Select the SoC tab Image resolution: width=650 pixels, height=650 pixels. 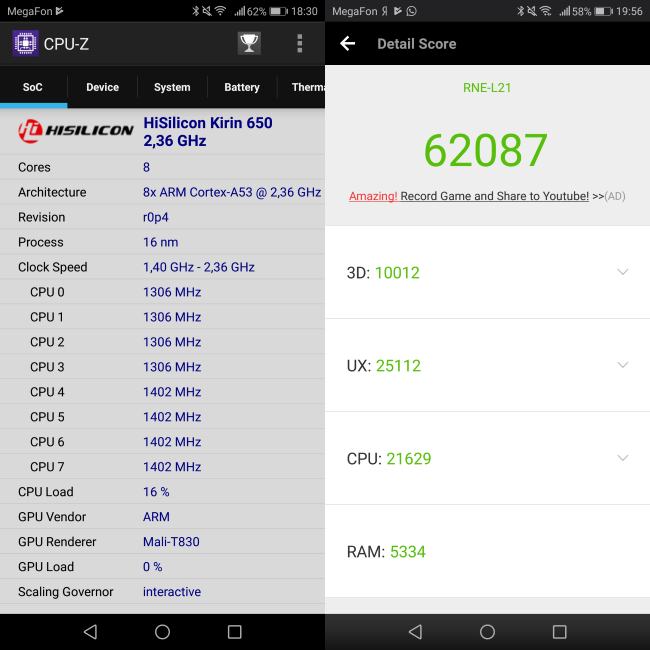(x=33, y=87)
